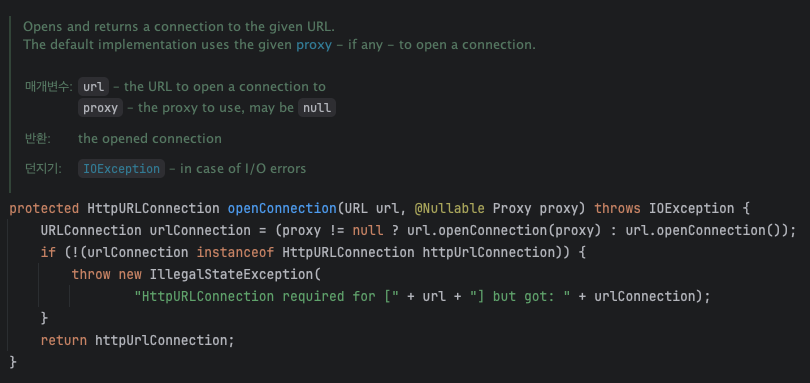
Task: Click the '매개변수:' label
Action: pos(49,87)
